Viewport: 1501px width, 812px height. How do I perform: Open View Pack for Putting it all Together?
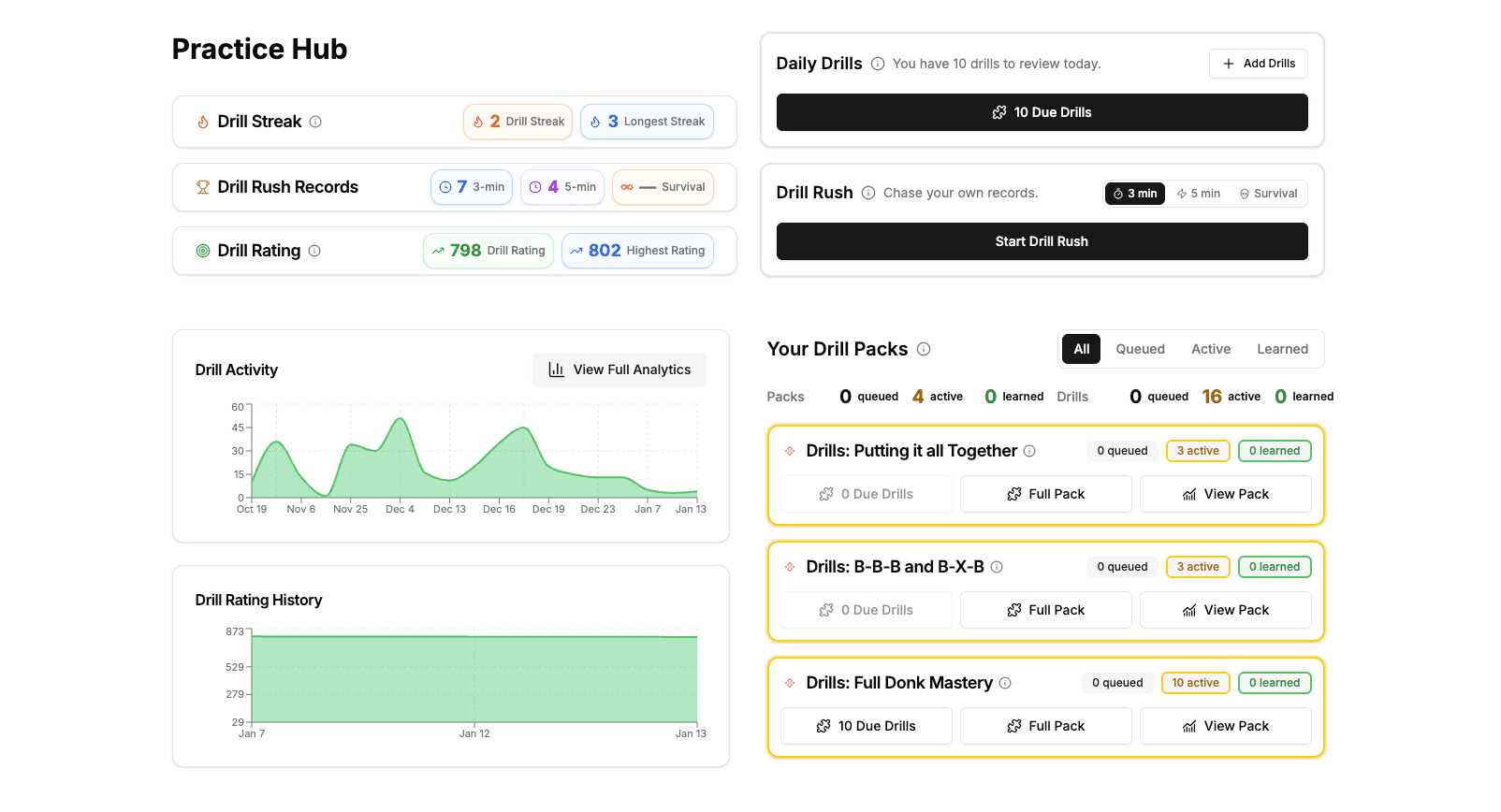(1226, 494)
